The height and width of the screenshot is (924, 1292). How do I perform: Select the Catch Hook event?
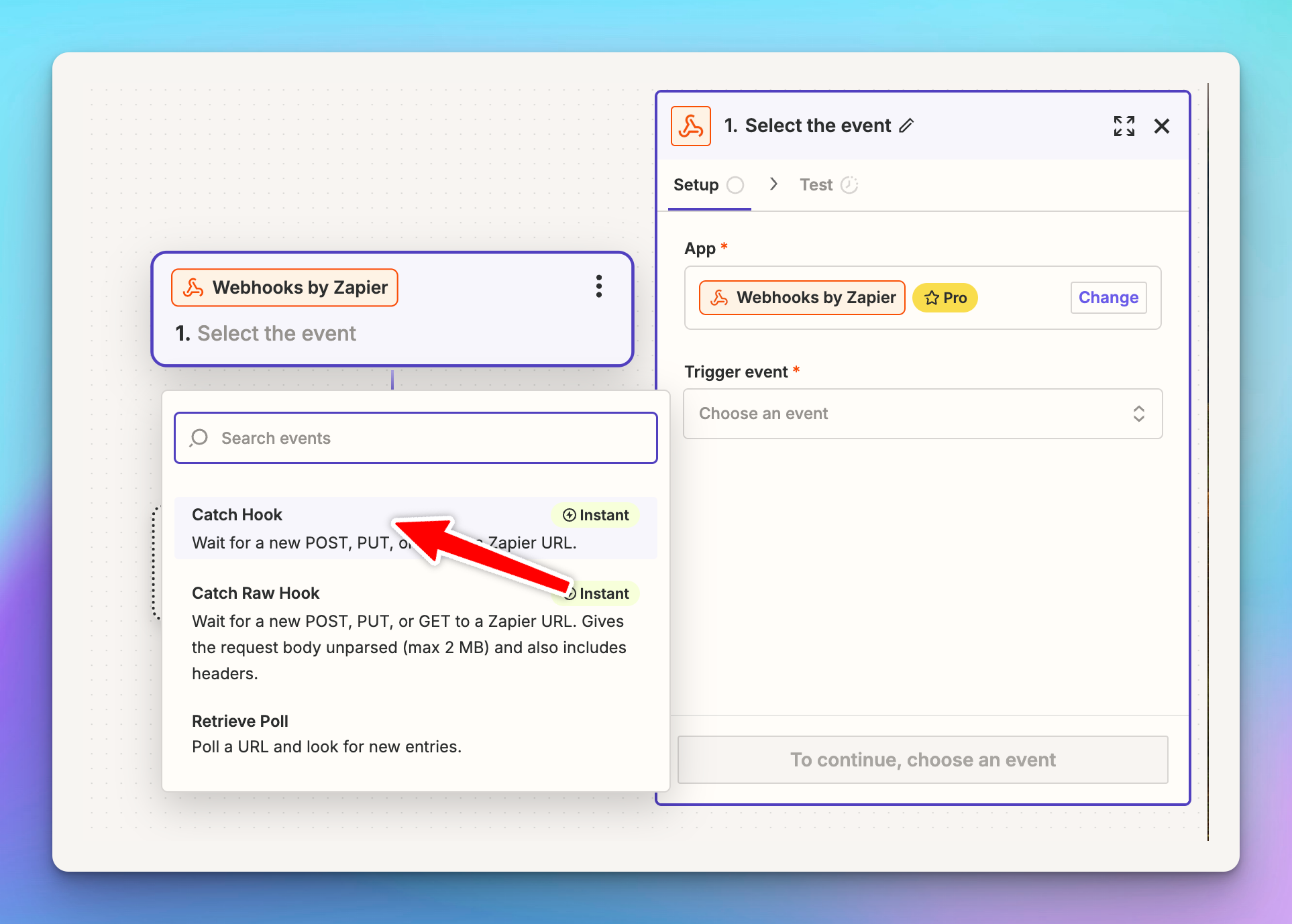[x=416, y=528]
